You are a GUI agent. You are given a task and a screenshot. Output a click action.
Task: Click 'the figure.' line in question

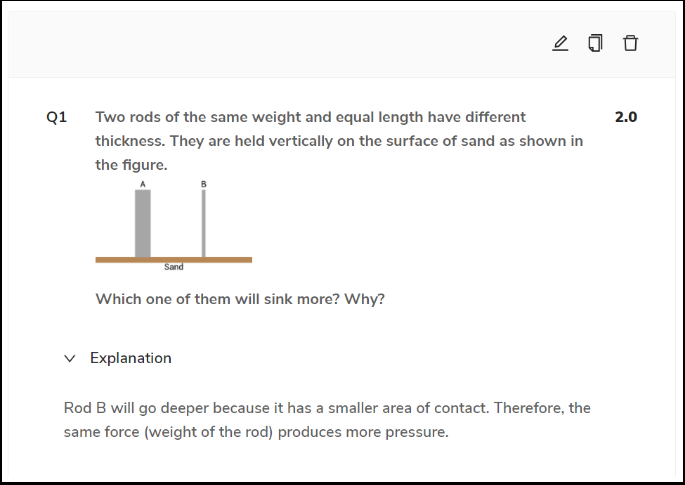point(131,165)
